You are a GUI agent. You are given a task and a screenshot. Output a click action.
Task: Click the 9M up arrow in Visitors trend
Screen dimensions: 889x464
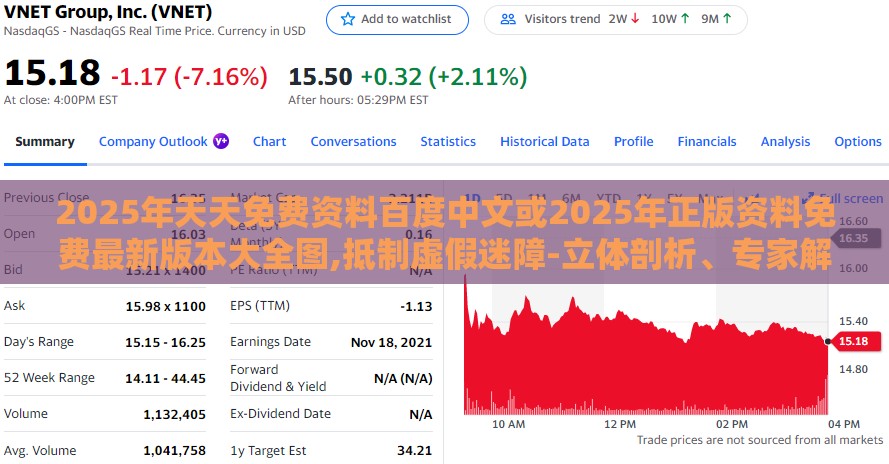(727, 19)
